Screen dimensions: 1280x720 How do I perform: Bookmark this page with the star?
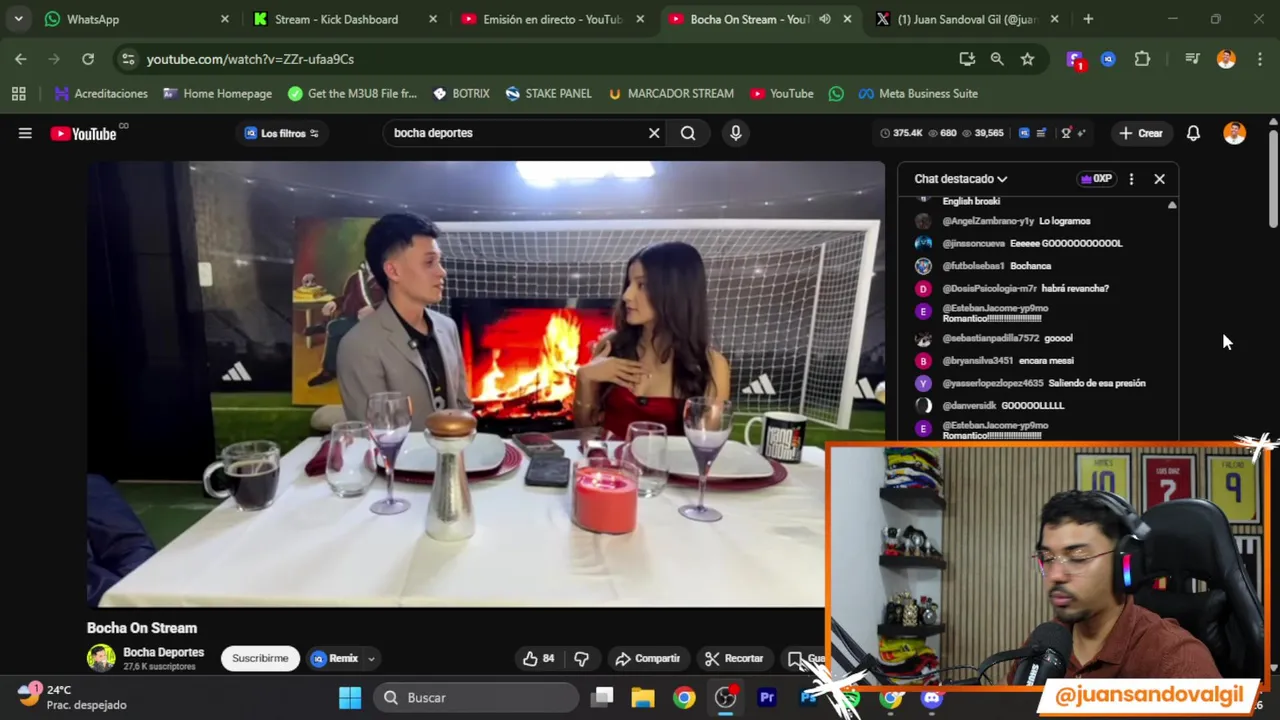(1027, 59)
